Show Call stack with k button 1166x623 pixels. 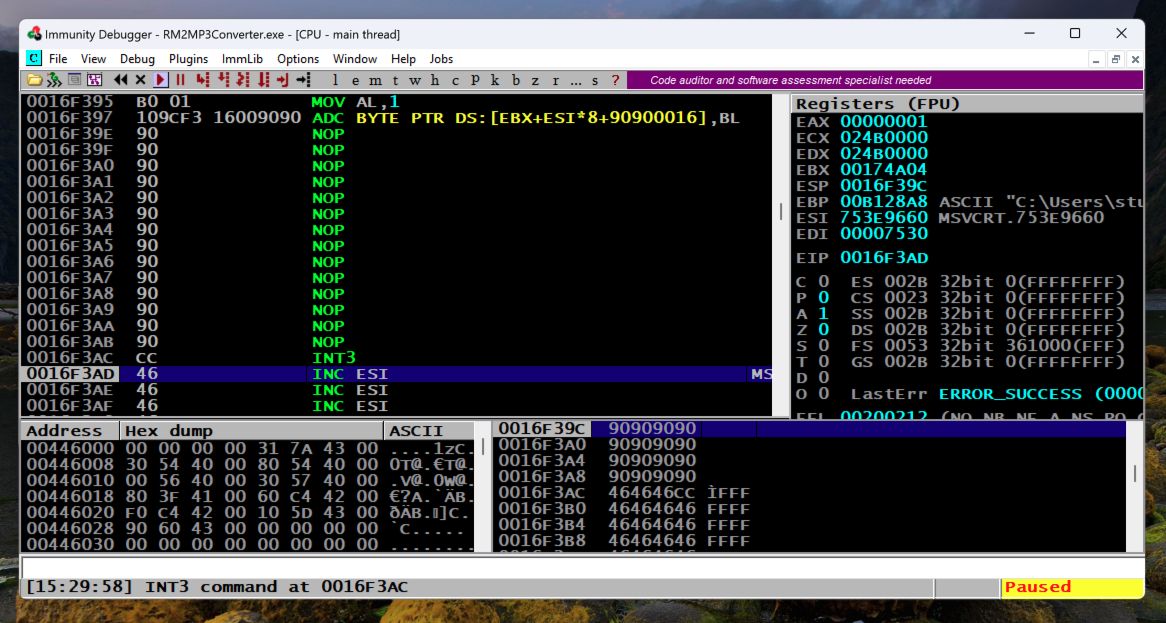coord(495,80)
